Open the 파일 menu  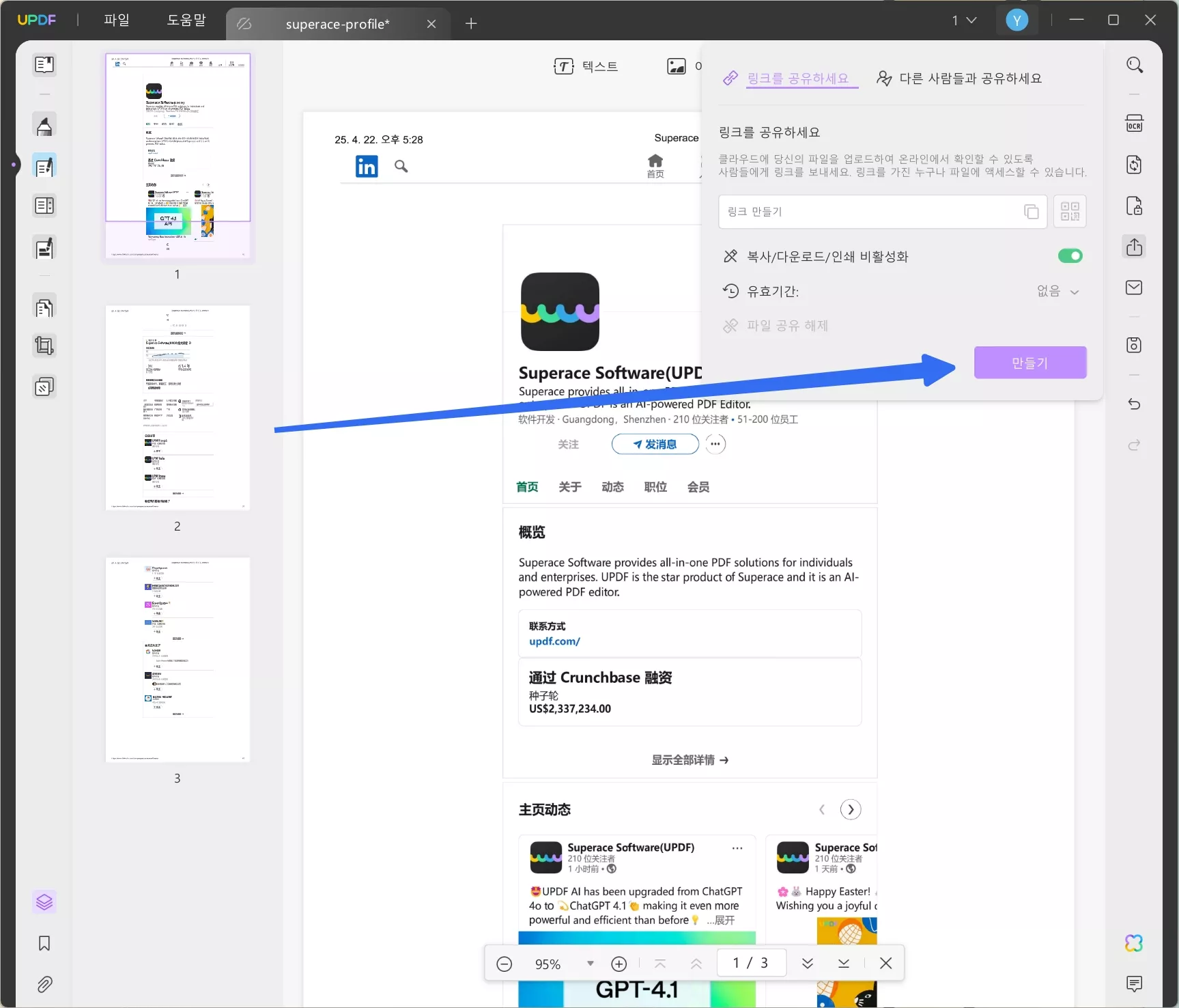tap(117, 20)
